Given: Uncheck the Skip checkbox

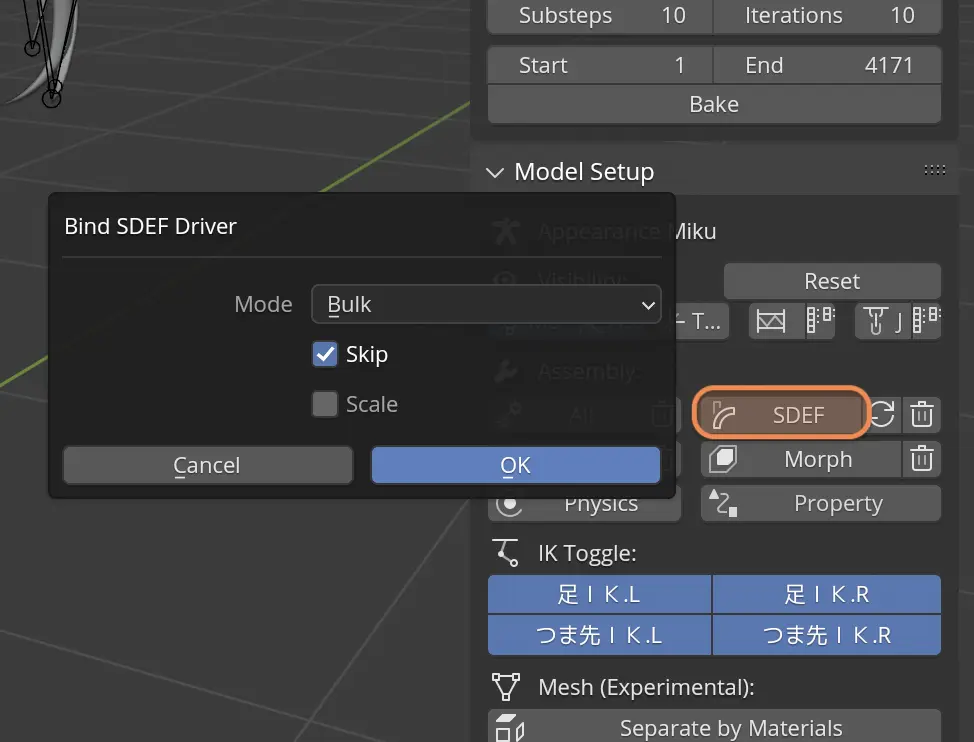Looking at the screenshot, I should pyautogui.click(x=325, y=354).
